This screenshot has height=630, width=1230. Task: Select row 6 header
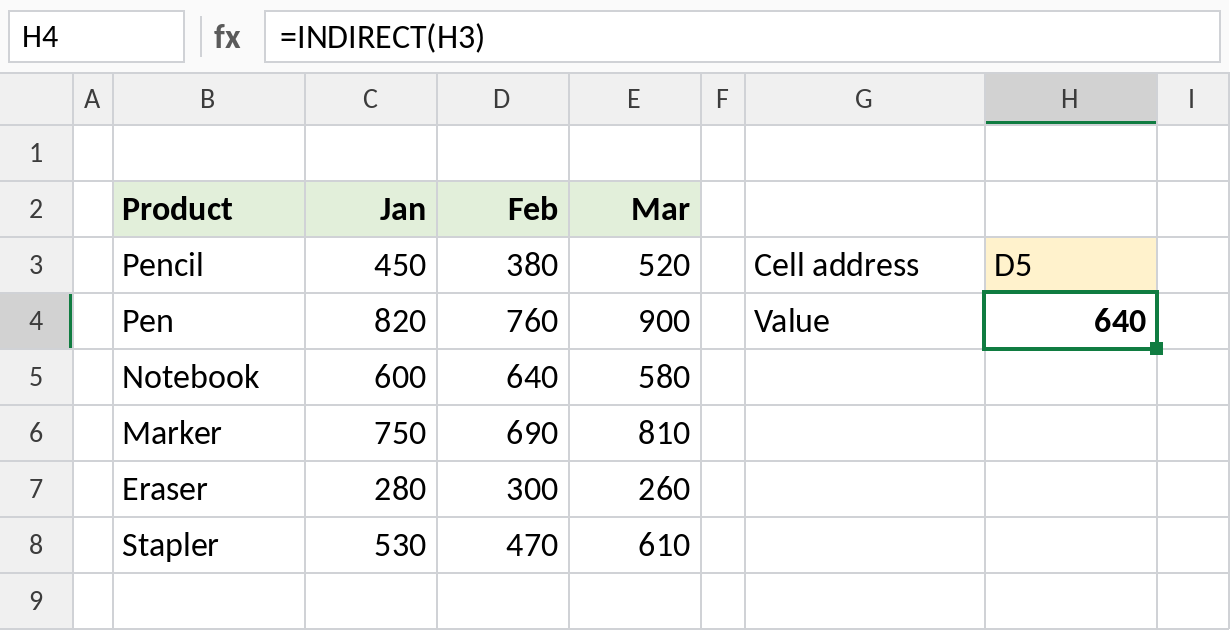37,433
